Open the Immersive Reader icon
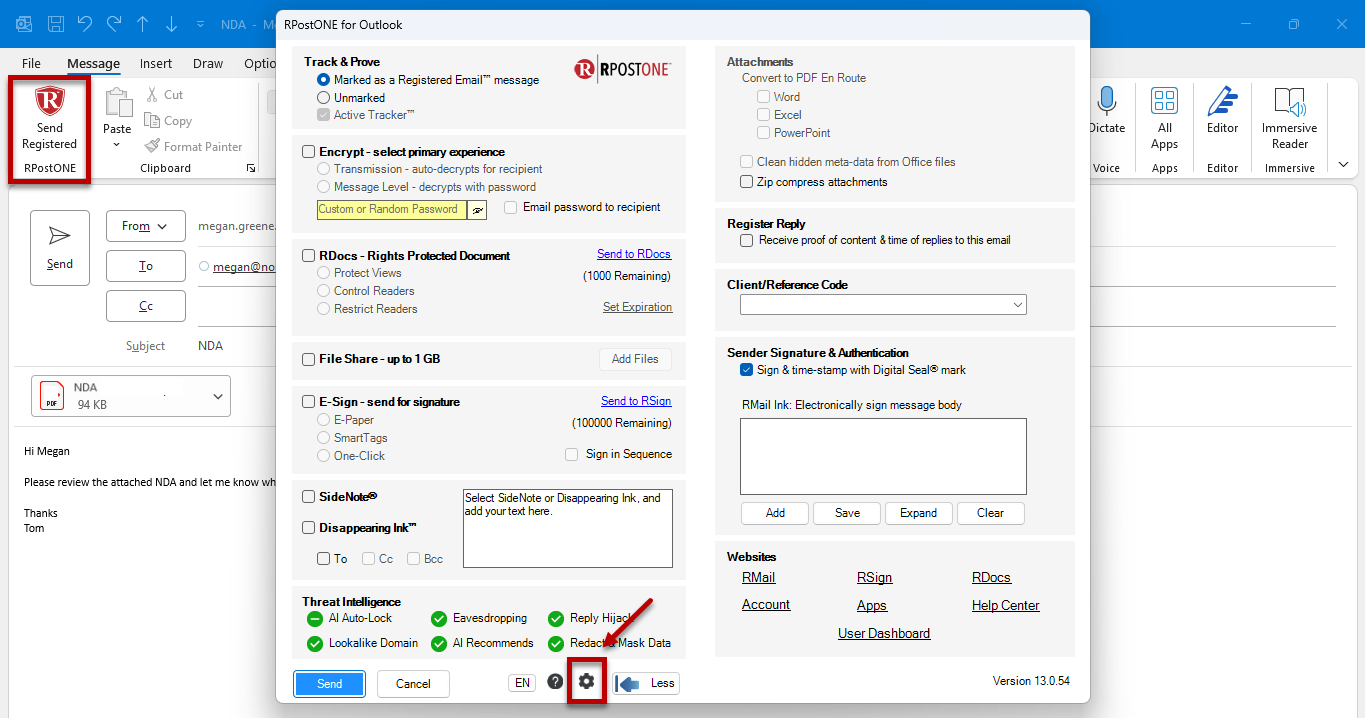This screenshot has width=1365, height=718. pyautogui.click(x=1290, y=101)
